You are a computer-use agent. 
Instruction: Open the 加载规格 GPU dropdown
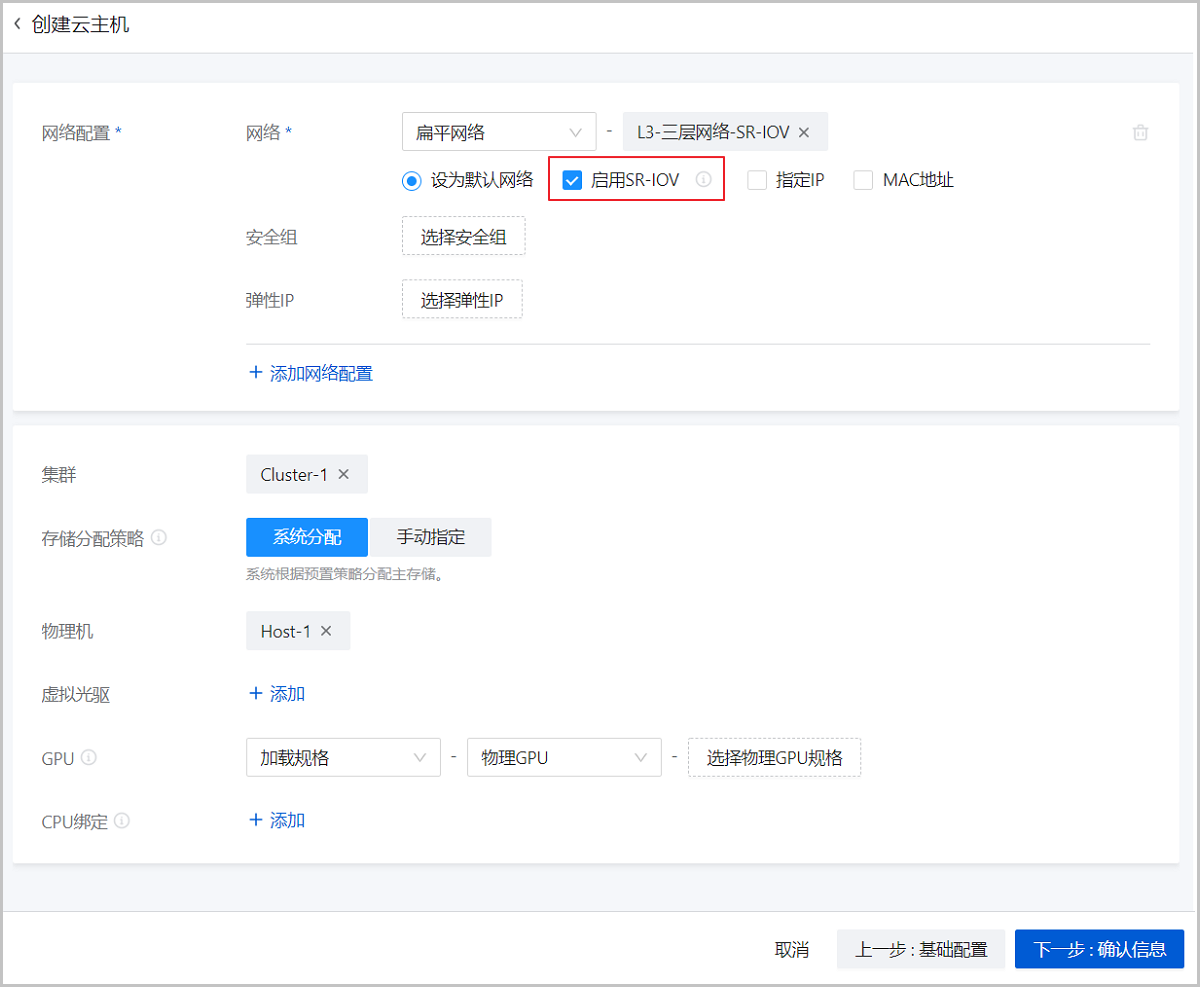[343, 757]
